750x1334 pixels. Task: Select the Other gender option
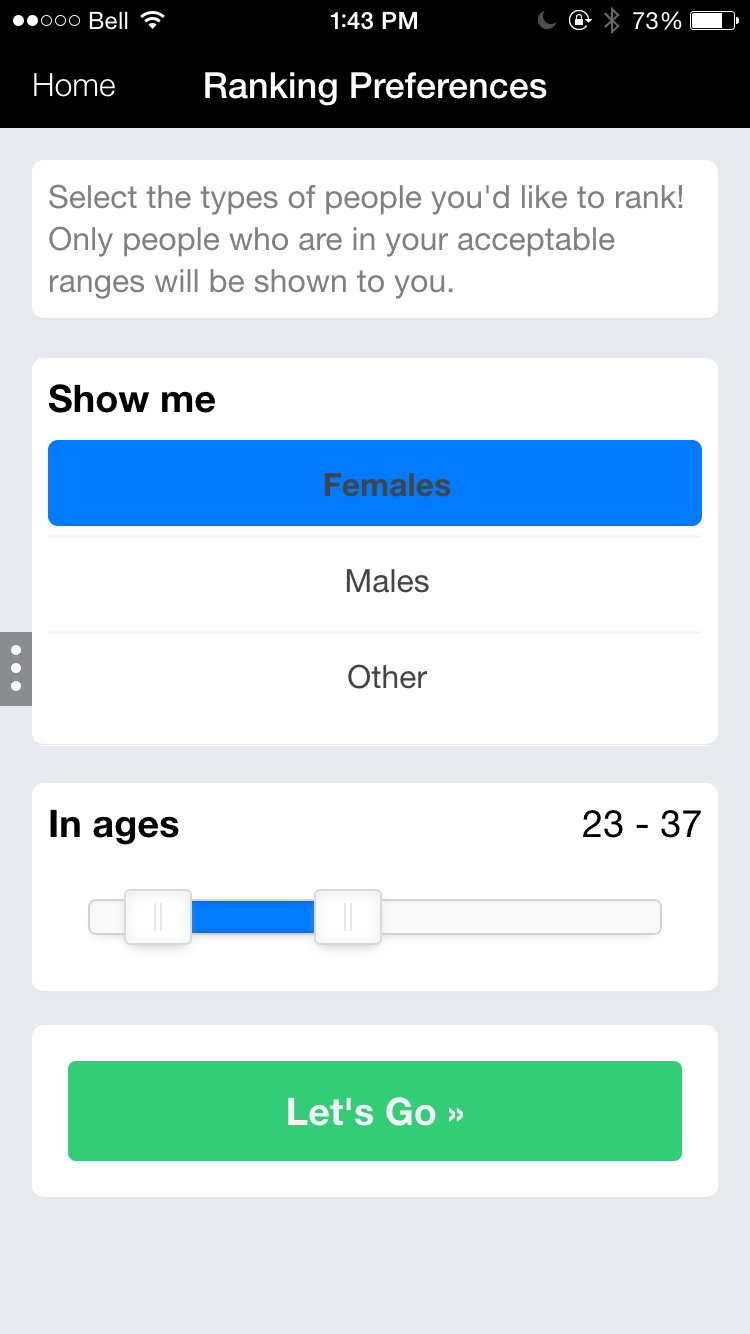[x=386, y=677]
